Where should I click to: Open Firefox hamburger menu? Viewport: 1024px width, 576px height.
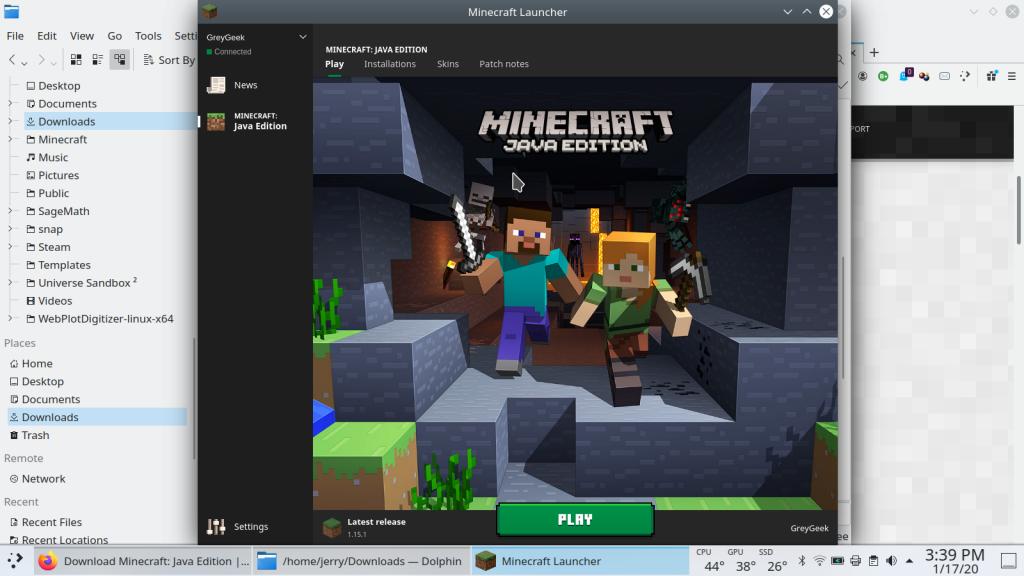click(1013, 76)
